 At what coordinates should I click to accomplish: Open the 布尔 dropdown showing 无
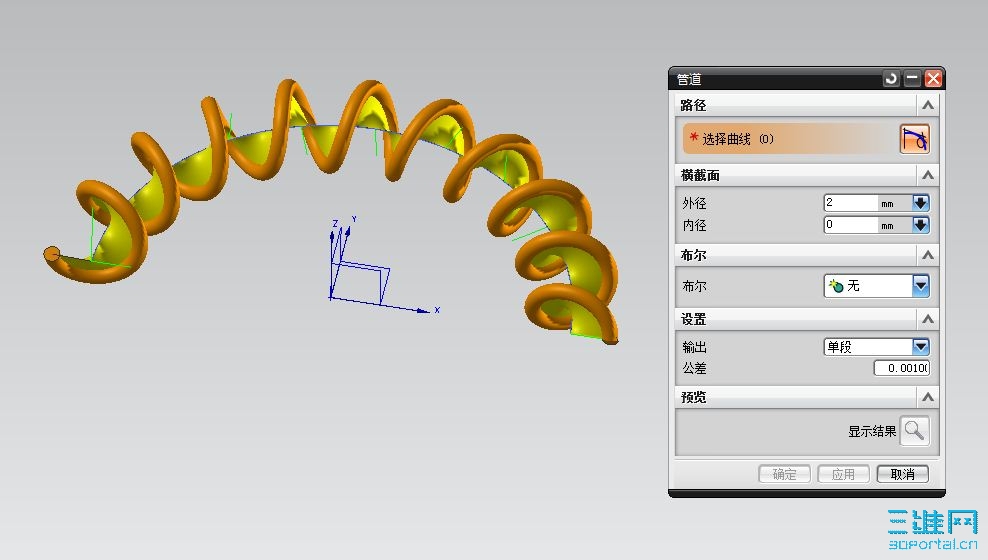876,286
